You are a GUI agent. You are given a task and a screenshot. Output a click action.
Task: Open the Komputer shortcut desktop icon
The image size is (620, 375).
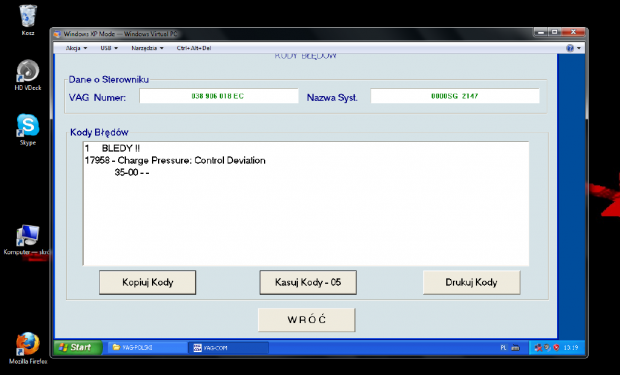tap(28, 240)
